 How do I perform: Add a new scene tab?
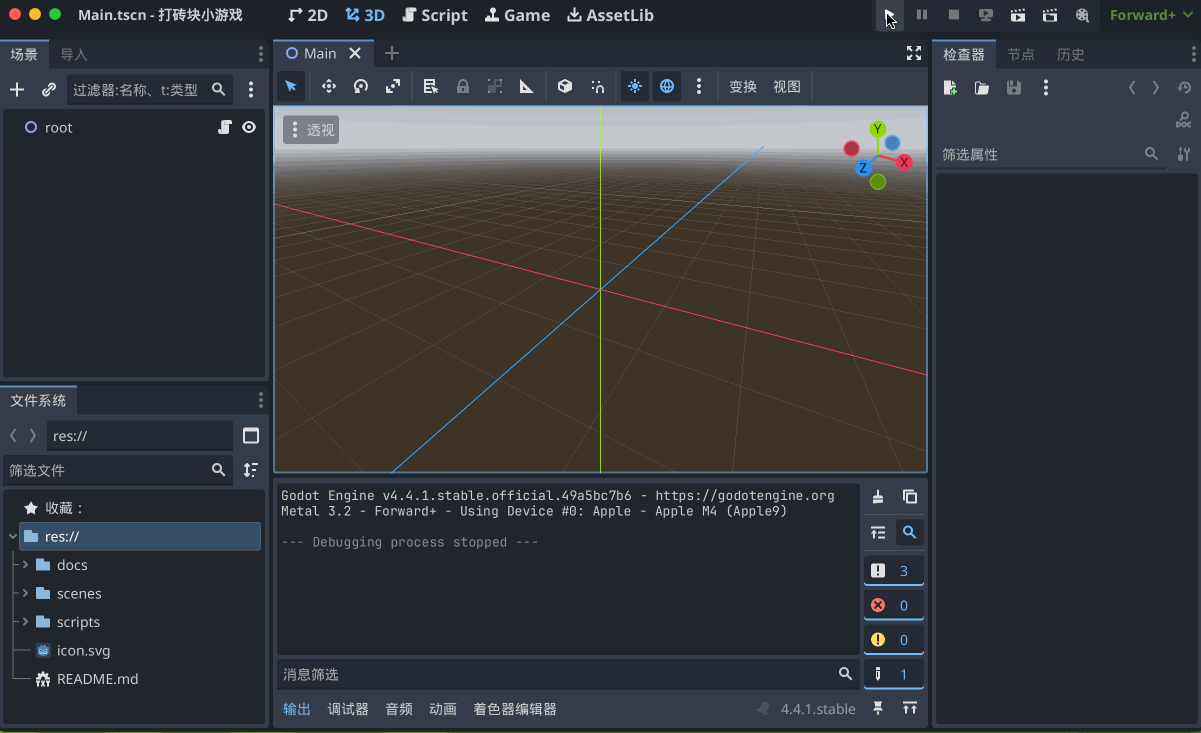point(391,54)
